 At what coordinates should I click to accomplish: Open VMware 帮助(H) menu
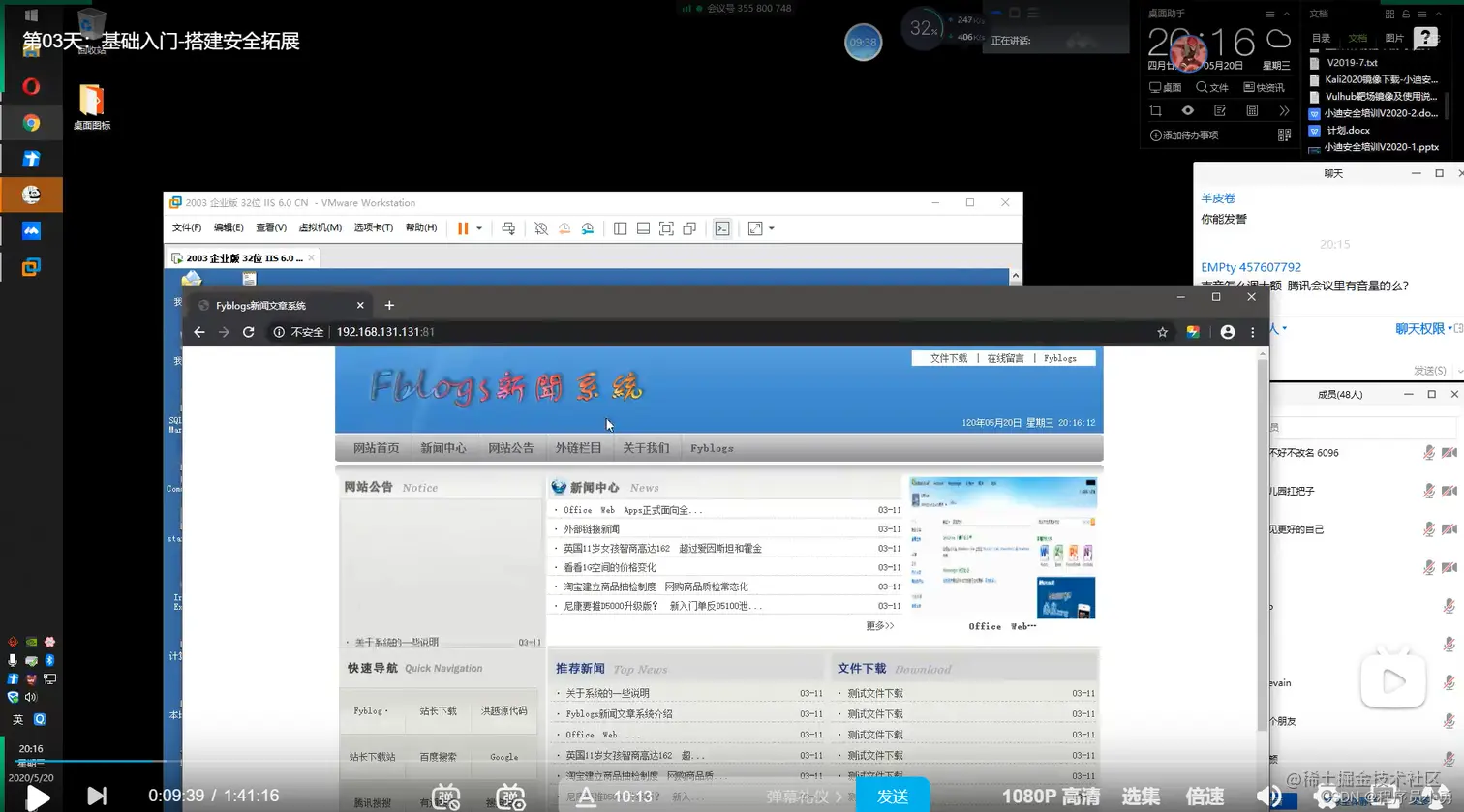click(x=421, y=228)
